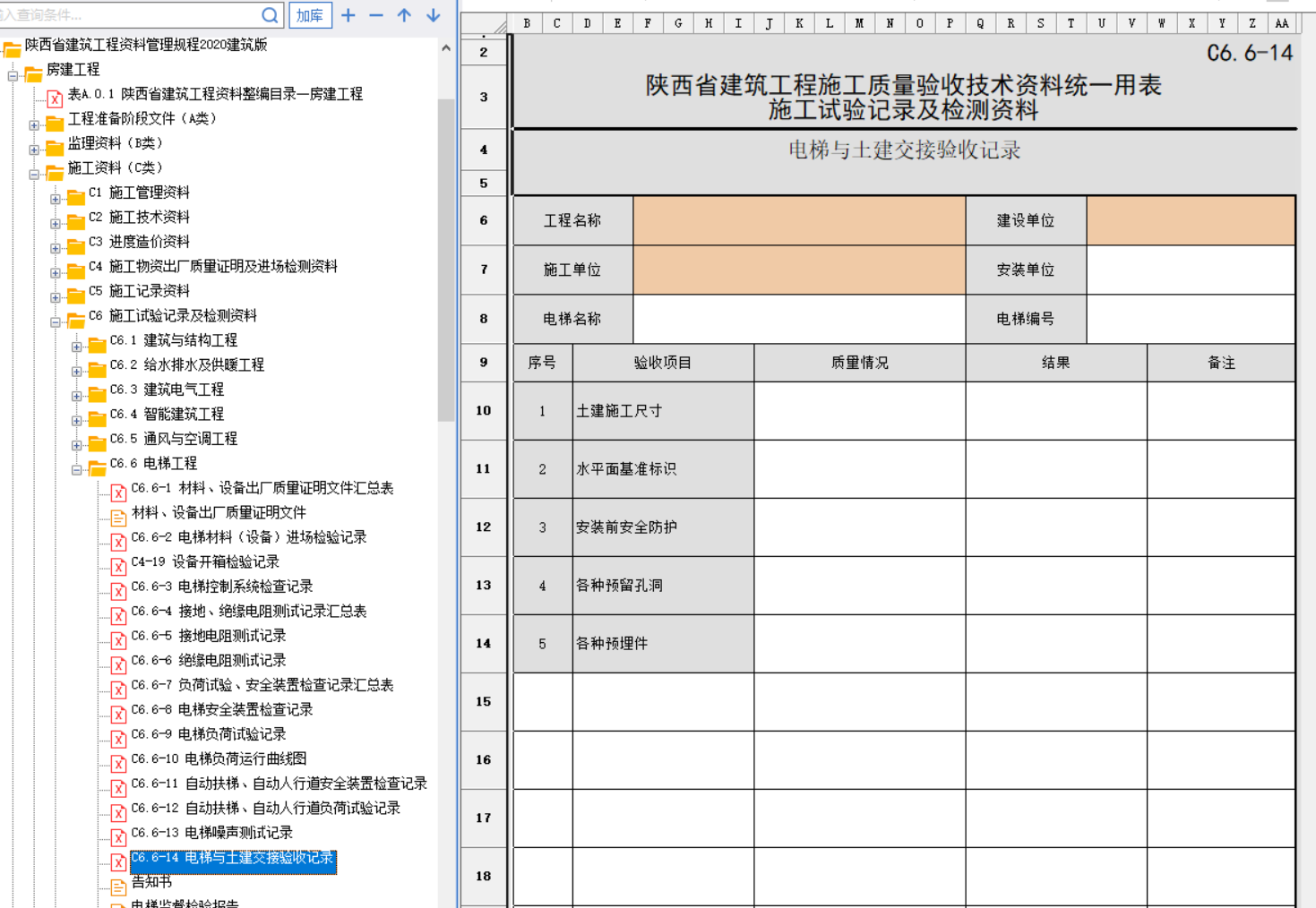Select the orange 工程名称 value cell
This screenshot has width=1316, height=908.
coord(798,220)
